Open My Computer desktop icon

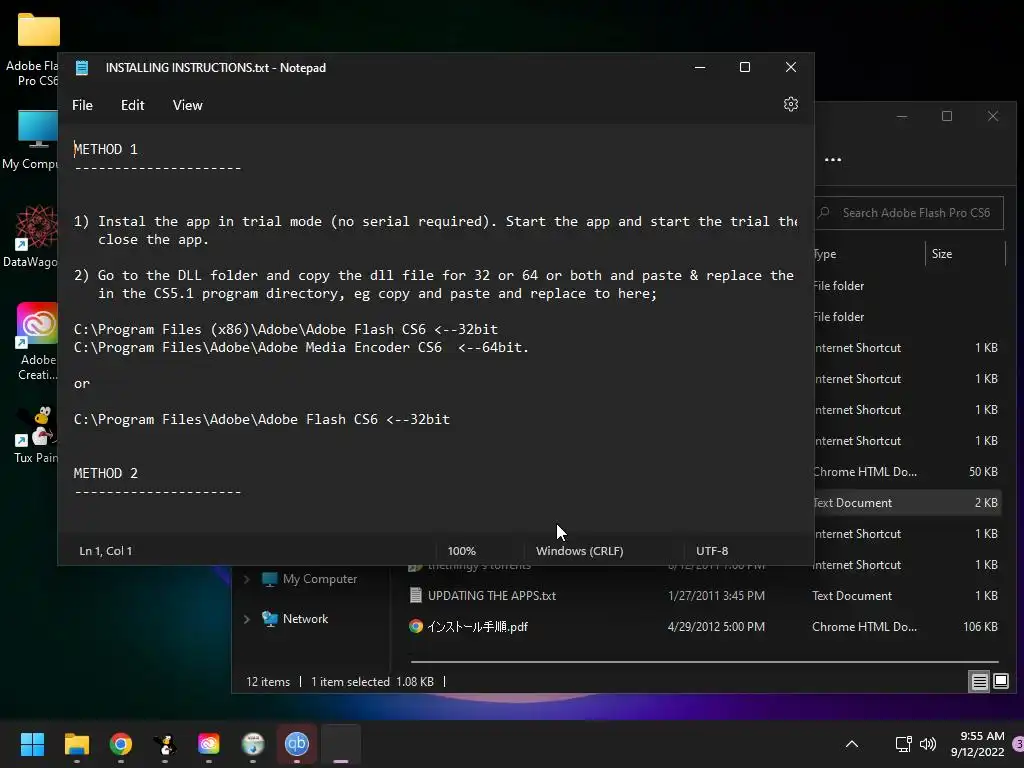[x=33, y=140]
